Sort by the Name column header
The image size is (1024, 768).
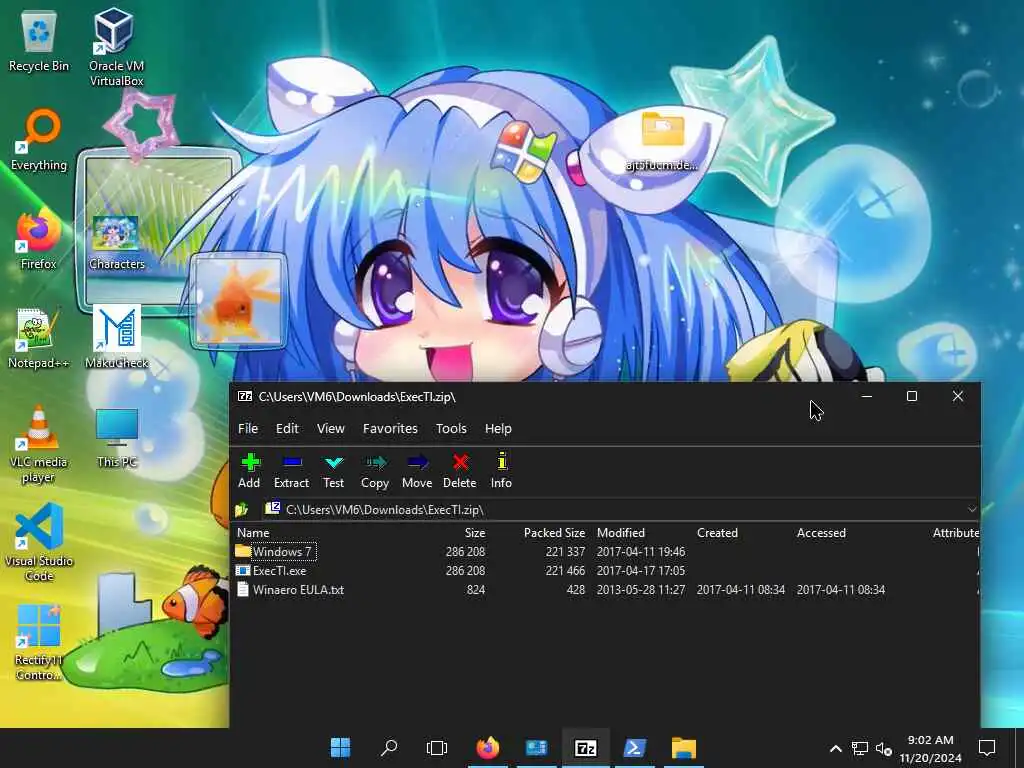(x=253, y=533)
